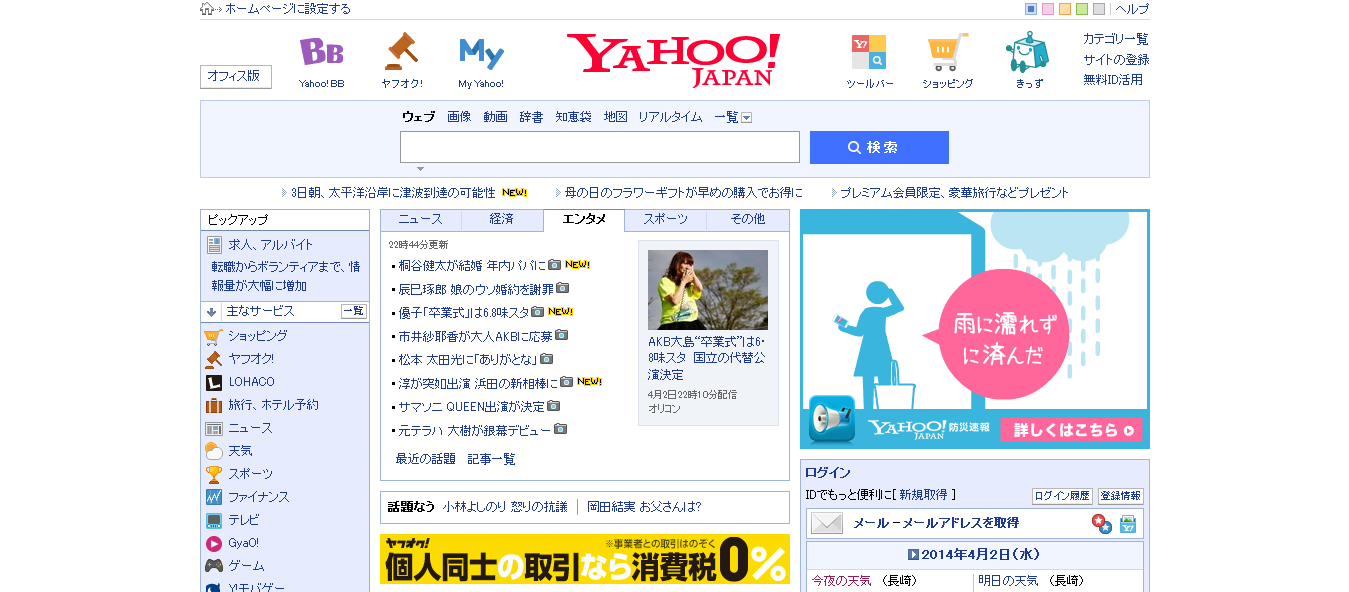Click the camera icon after 桐谷健太が結婚 headline
This screenshot has height=592, width=1349.
555,265
